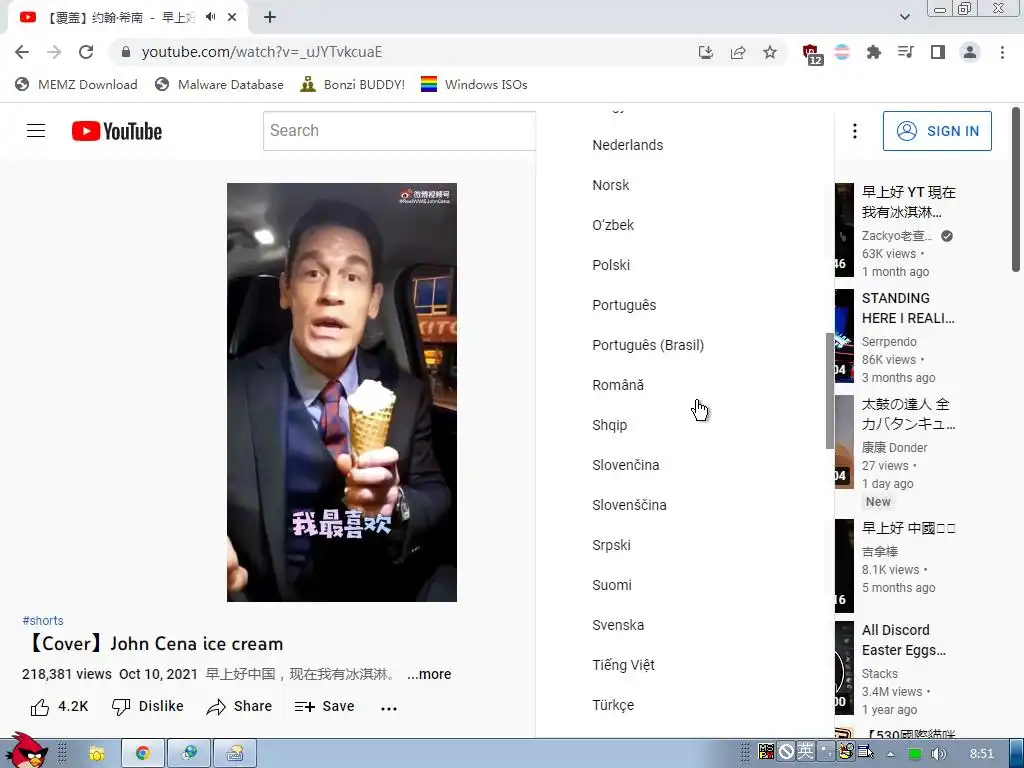Show hidden tray icons arrow
Viewport: 1024px width, 768px height.
pos(890,754)
